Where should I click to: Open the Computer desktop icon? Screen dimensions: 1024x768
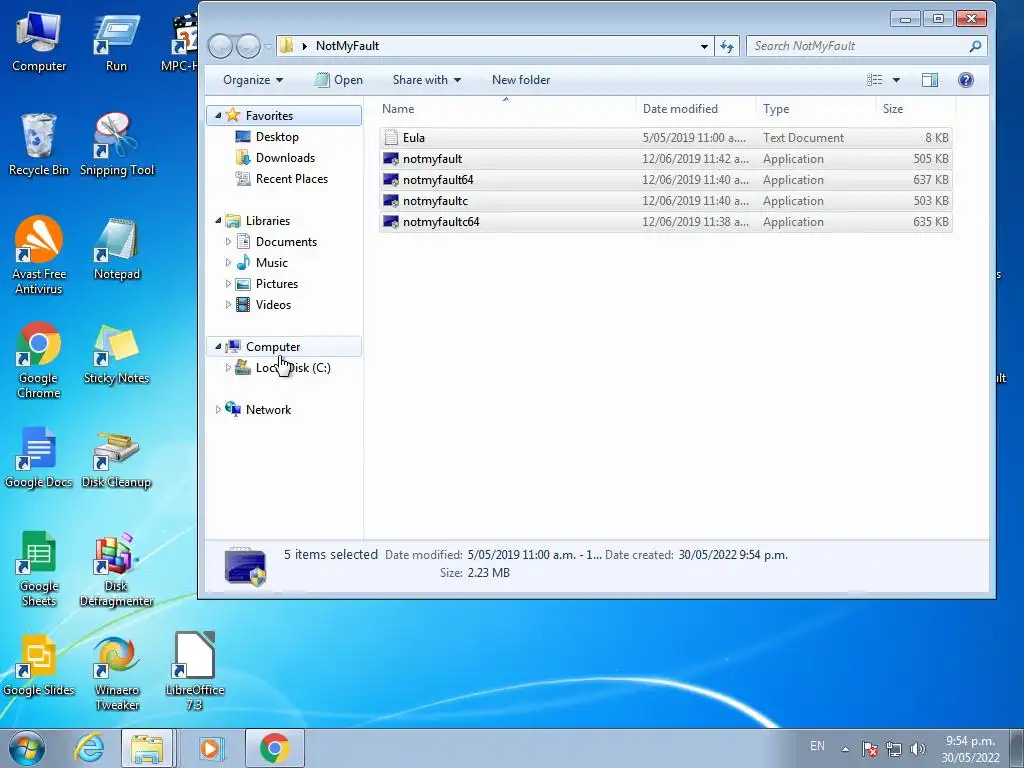pos(39,40)
